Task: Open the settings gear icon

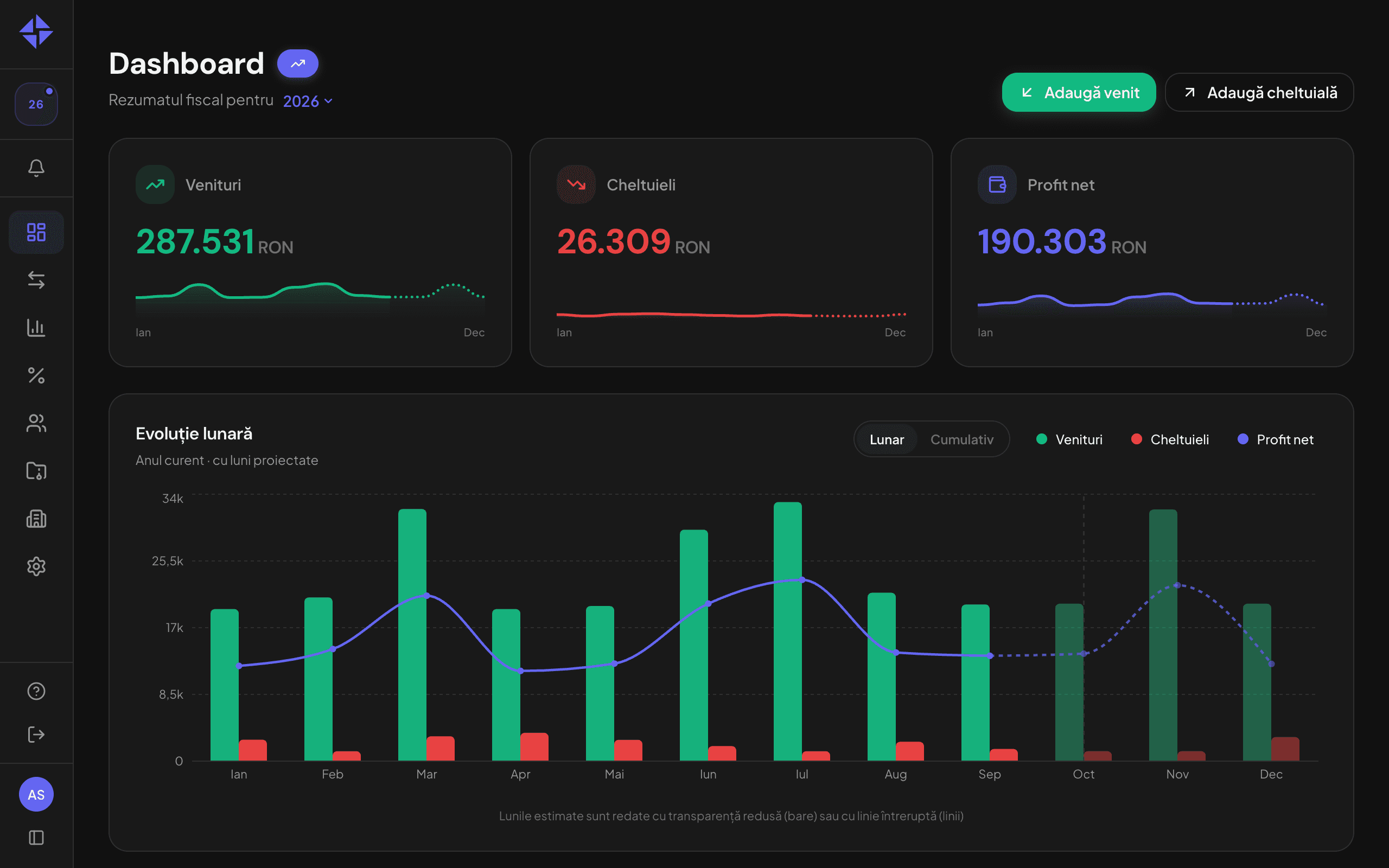Action: (x=36, y=566)
